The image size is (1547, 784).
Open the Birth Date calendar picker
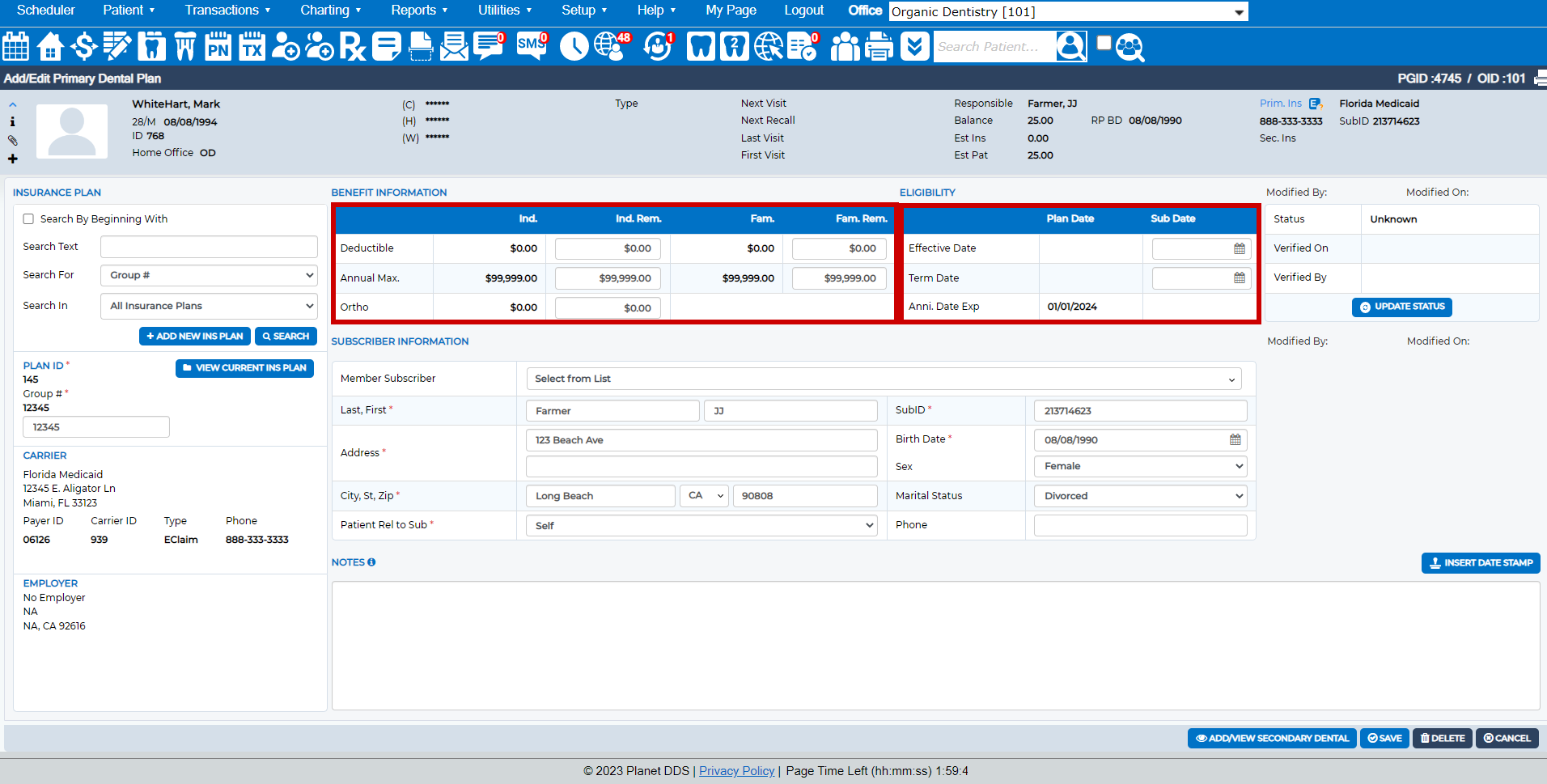pos(1235,439)
